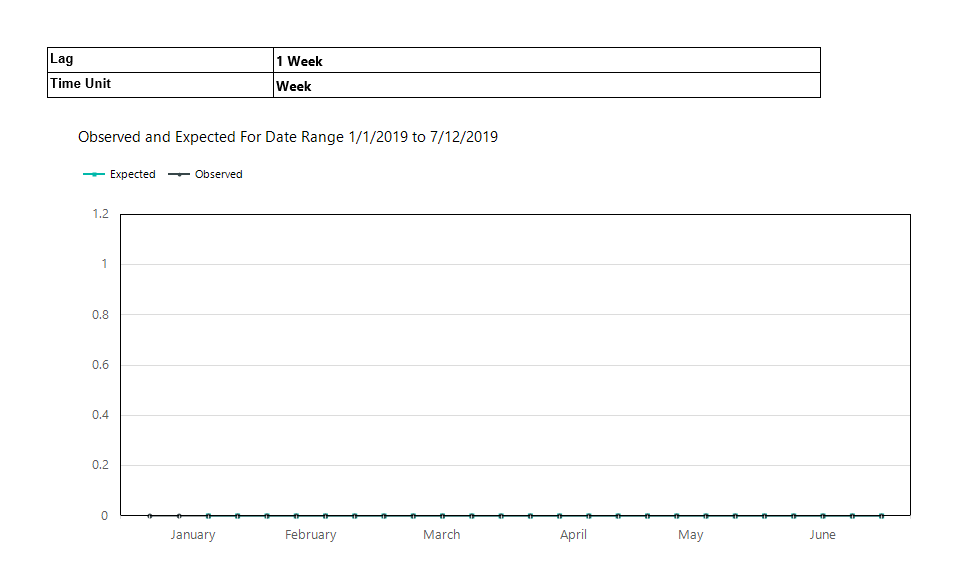
Task: Click the 0.6 y-axis value
Action: (x=101, y=365)
